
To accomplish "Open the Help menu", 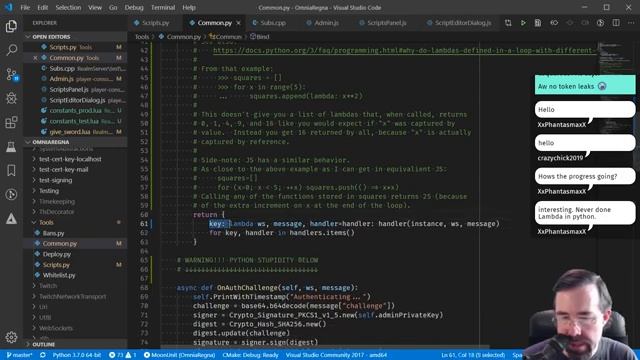I will (189, 7).
